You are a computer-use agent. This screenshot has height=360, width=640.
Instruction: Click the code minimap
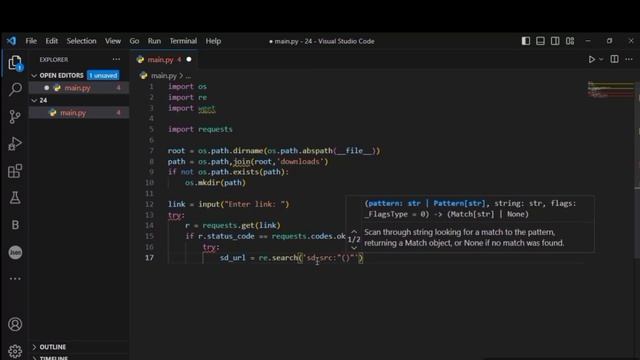(x=610, y=90)
